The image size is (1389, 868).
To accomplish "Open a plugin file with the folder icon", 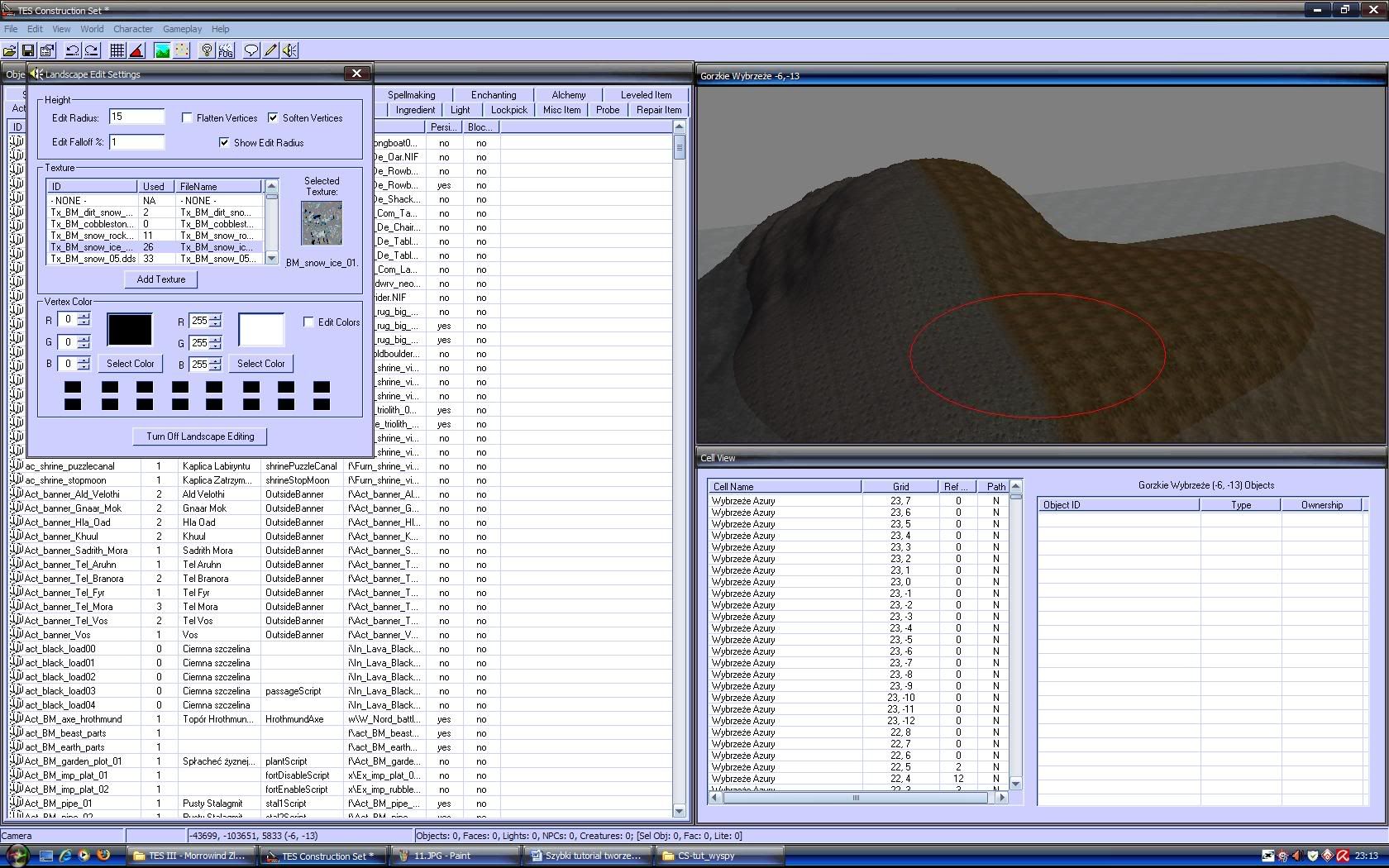I will tap(10, 50).
